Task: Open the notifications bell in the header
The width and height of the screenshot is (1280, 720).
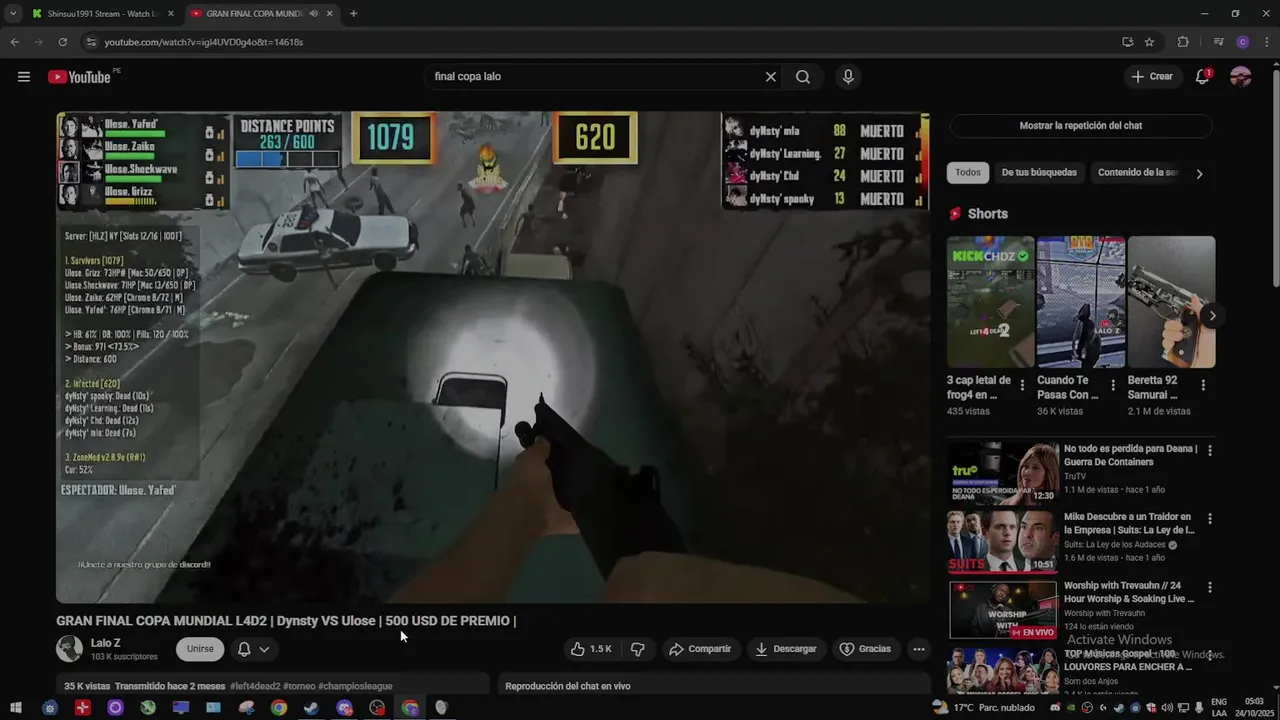Action: coord(1203,77)
